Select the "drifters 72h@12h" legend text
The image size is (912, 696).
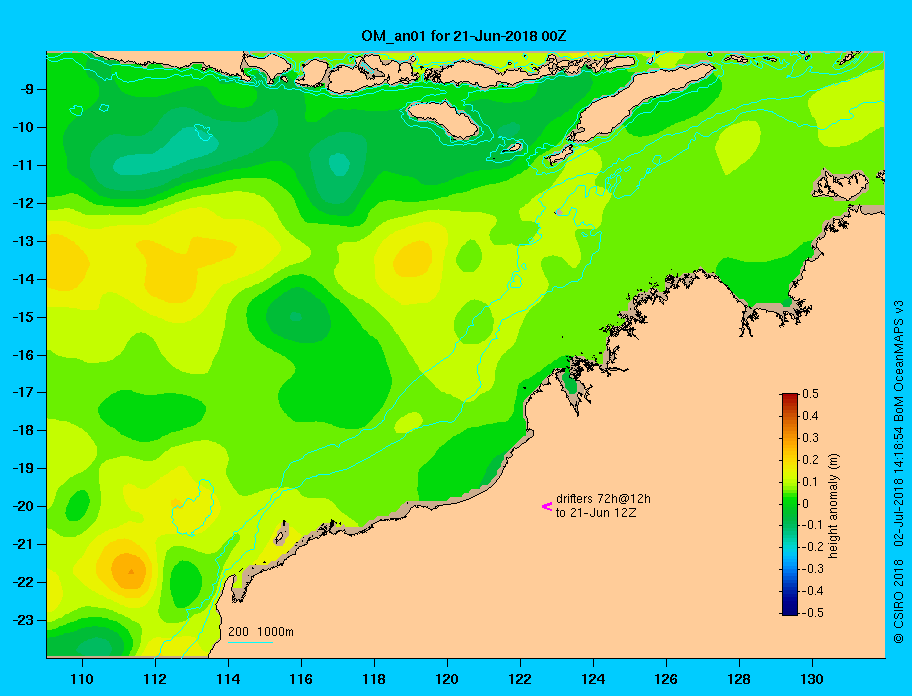coord(603,499)
